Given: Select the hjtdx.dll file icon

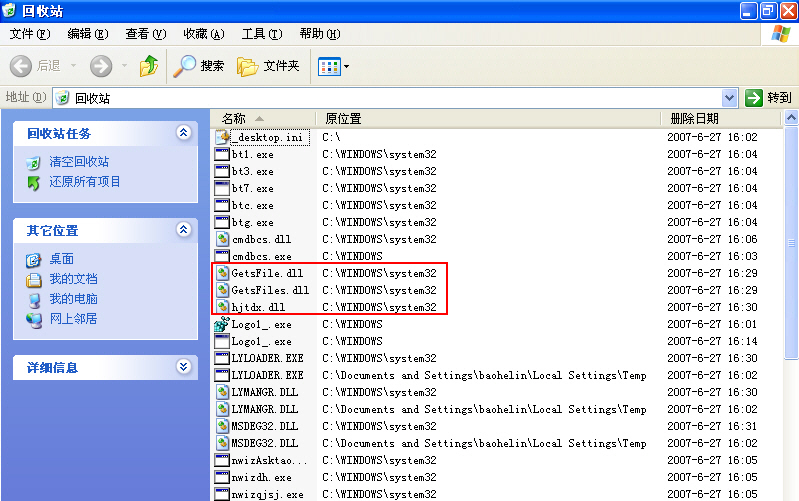Looking at the screenshot, I should click(x=222, y=307).
